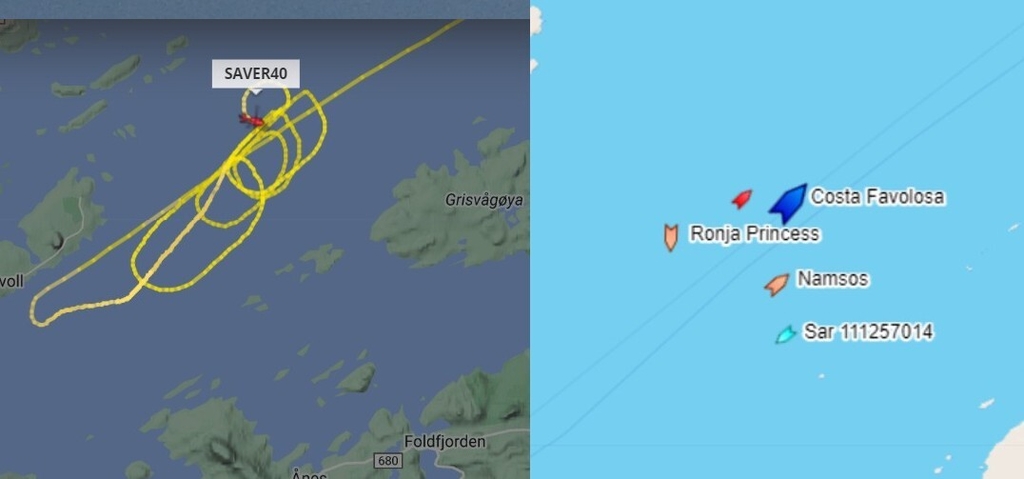Click the Sar 111257014 text label
The width and height of the screenshot is (1024, 479).
pyautogui.click(x=868, y=332)
